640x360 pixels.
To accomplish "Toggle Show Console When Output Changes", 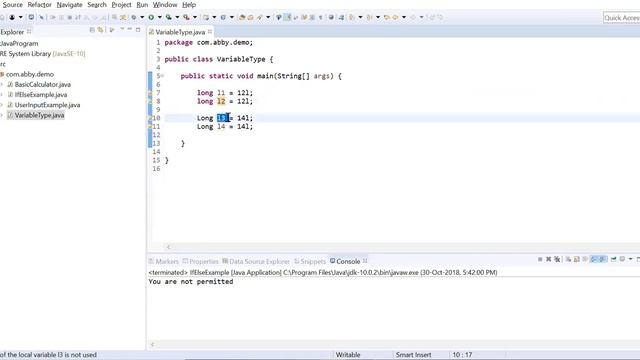I will click(594, 259).
